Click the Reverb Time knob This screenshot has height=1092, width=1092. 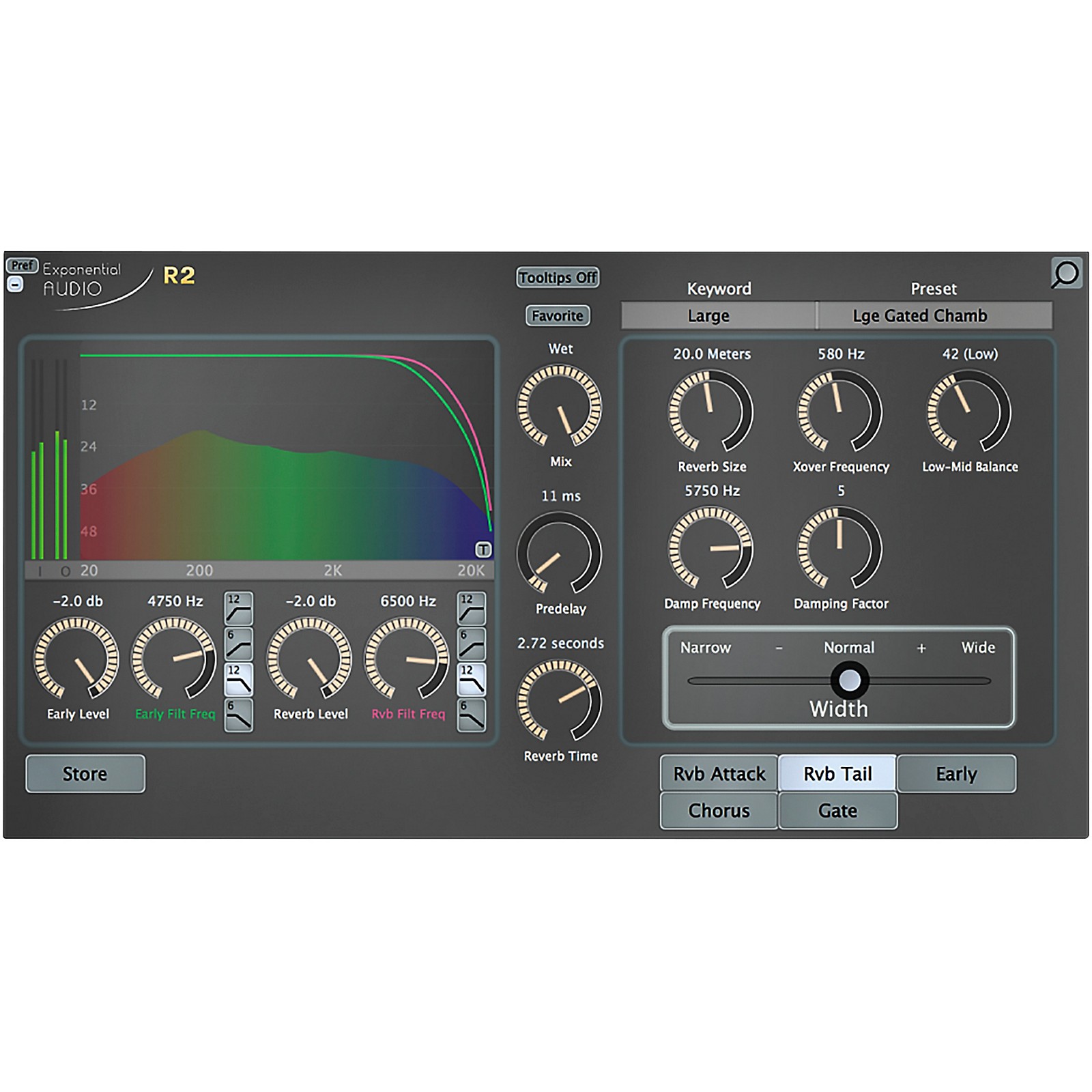(560, 700)
